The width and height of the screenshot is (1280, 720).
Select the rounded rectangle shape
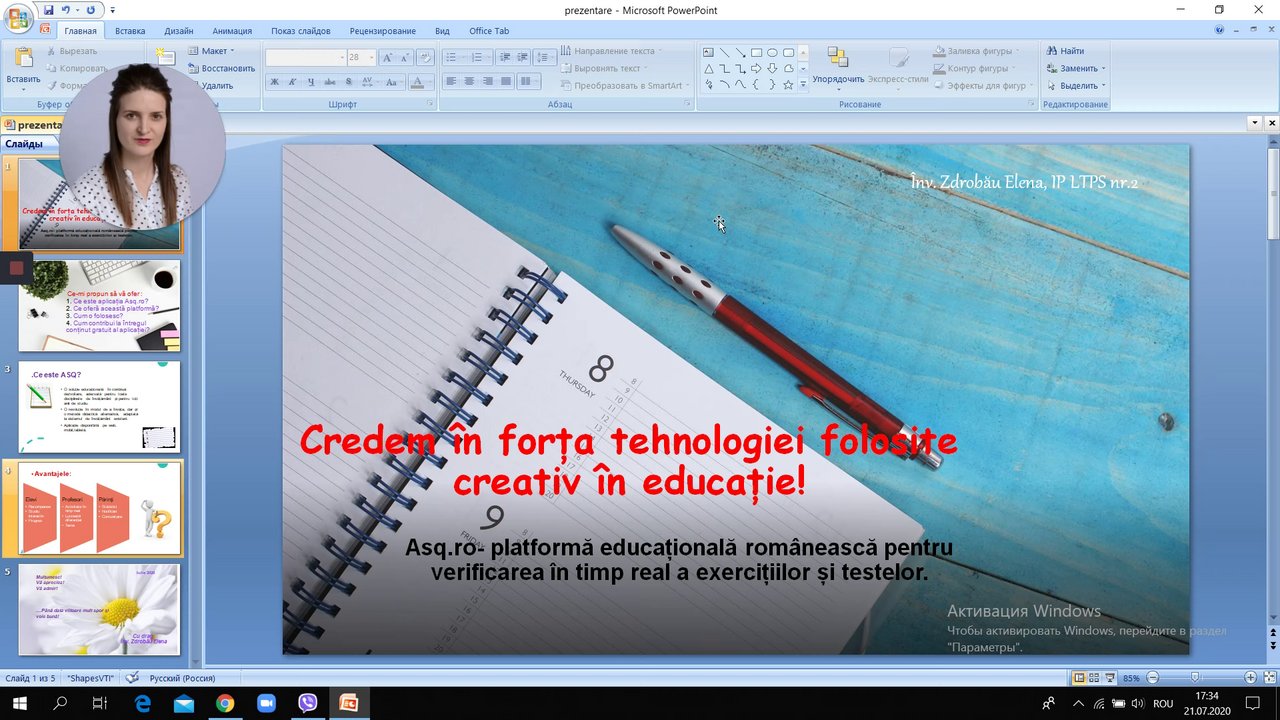tap(788, 52)
